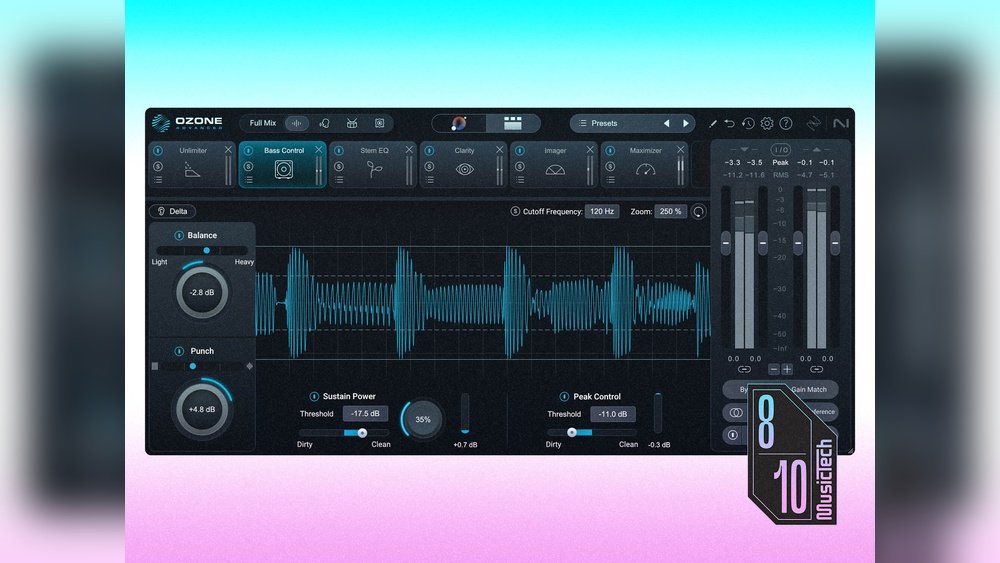Click the Peak Control Dirty/Clean slider

click(592, 432)
